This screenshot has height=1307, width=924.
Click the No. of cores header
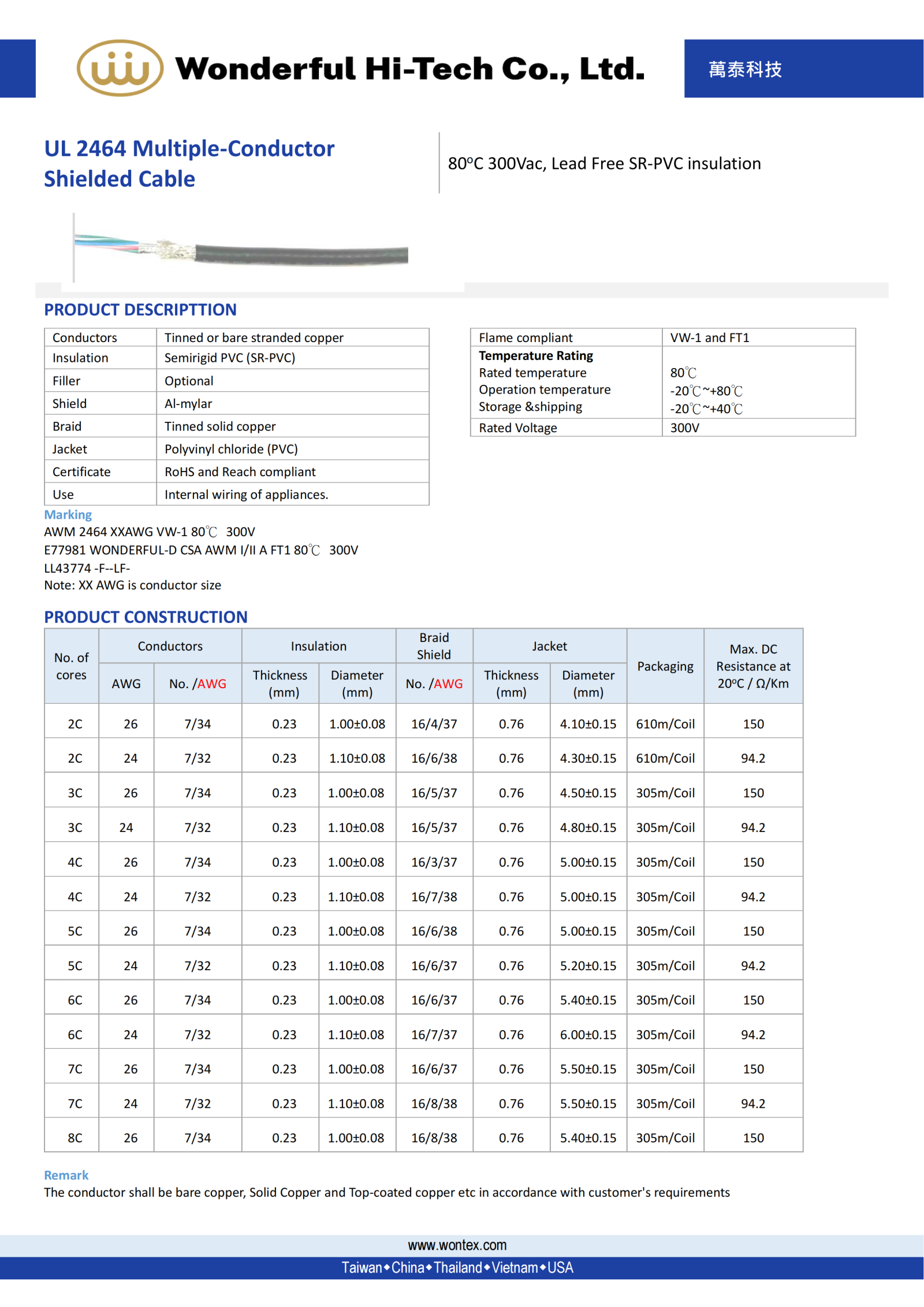(x=71, y=666)
